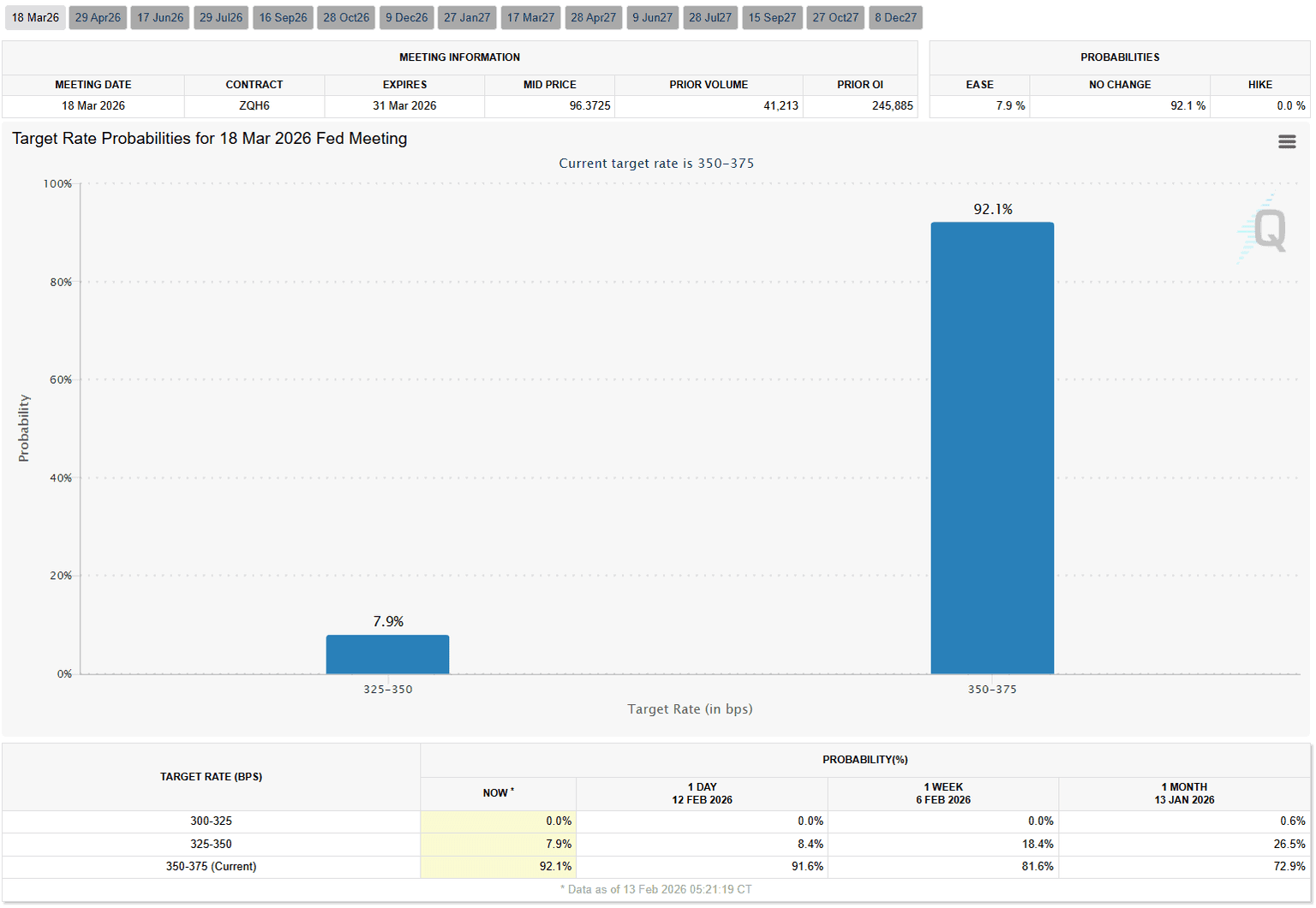The height and width of the screenshot is (908, 1316).
Task: Click the 92.1% bar for 350-375
Action: (x=992, y=448)
